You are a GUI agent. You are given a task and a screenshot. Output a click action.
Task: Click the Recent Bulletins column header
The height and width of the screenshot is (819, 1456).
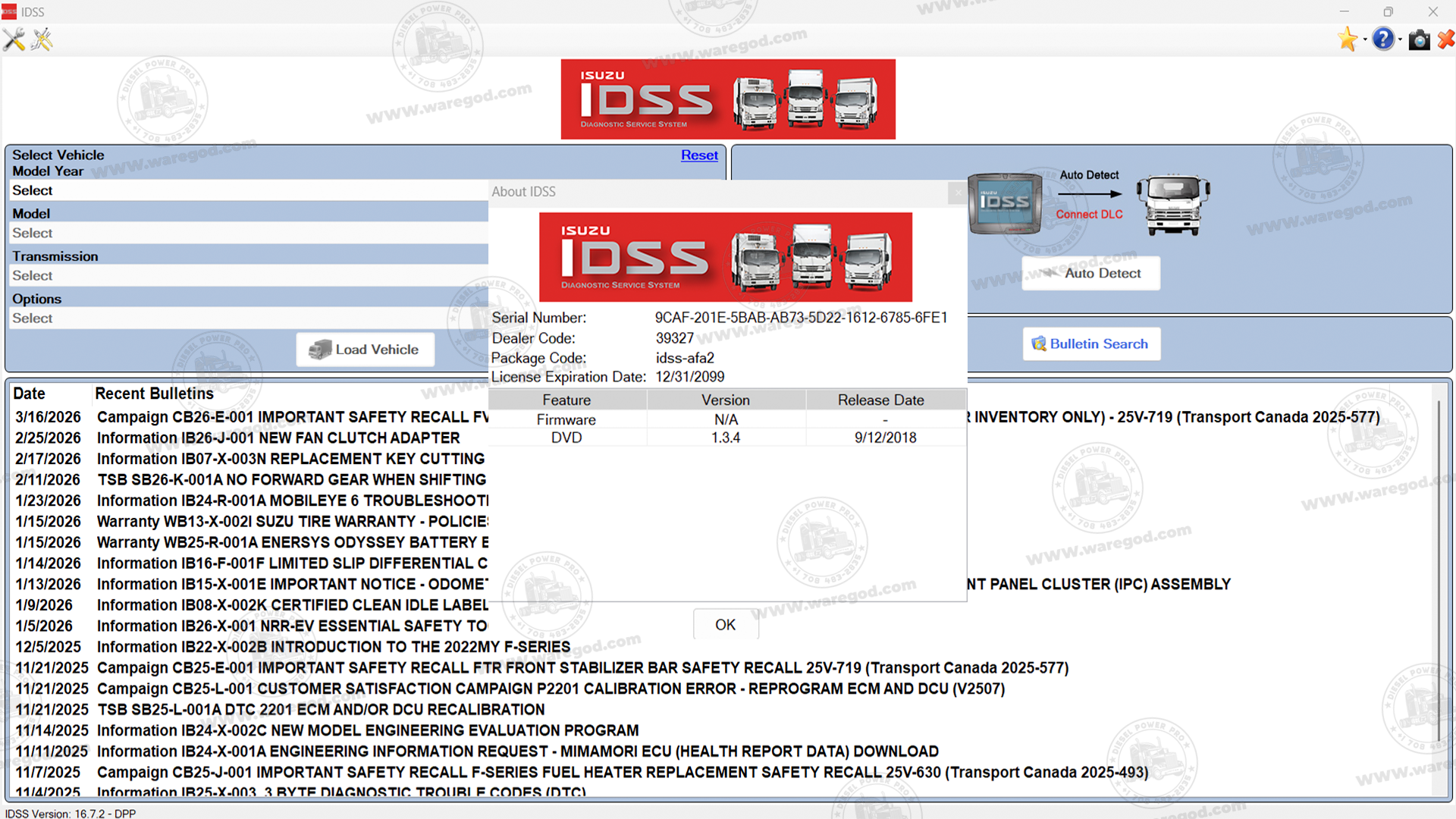click(154, 394)
